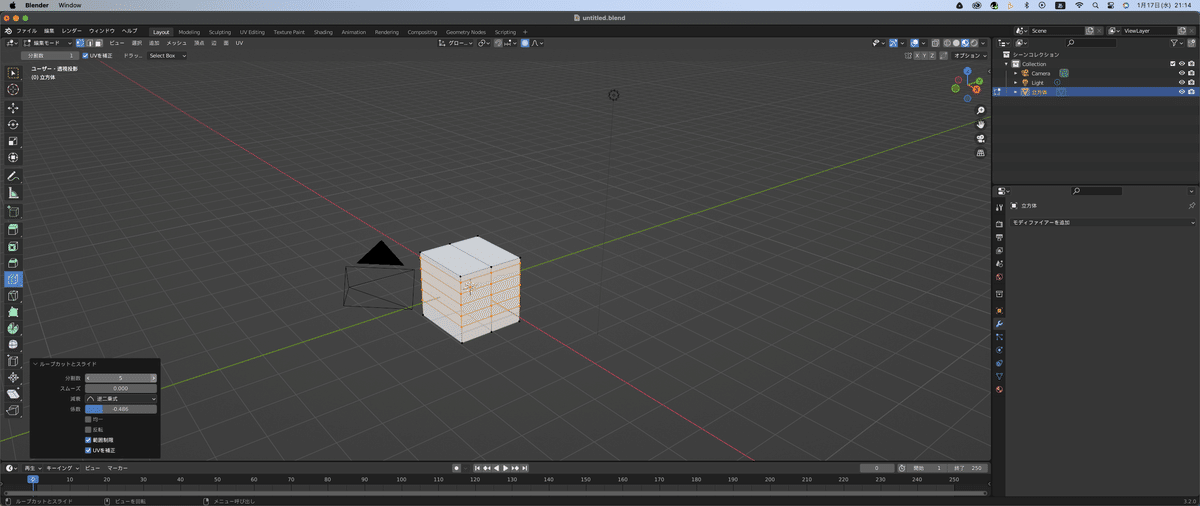Image resolution: width=1200 pixels, height=506 pixels.
Task: Click 分割数 field showing 5
Action: click(x=121, y=378)
